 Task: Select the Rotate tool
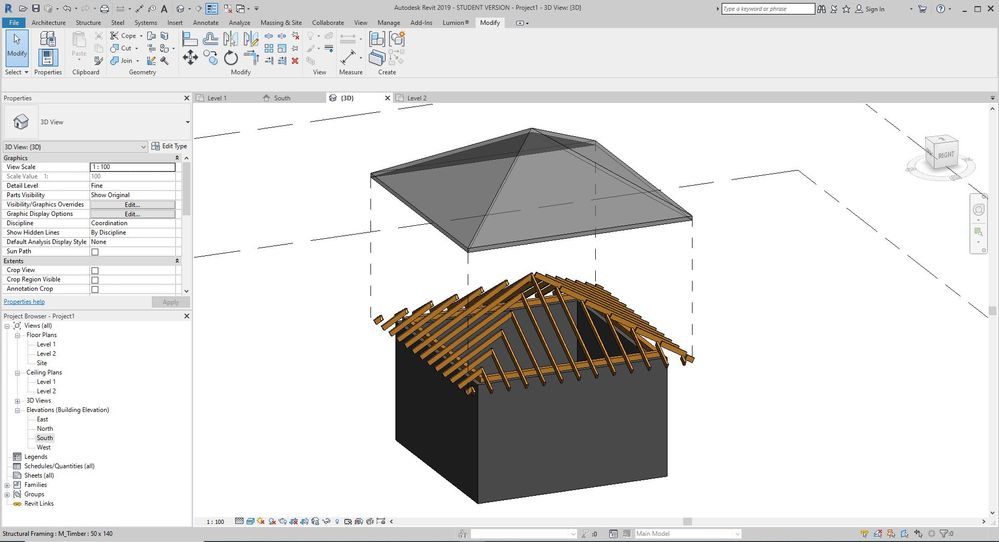tap(231, 59)
